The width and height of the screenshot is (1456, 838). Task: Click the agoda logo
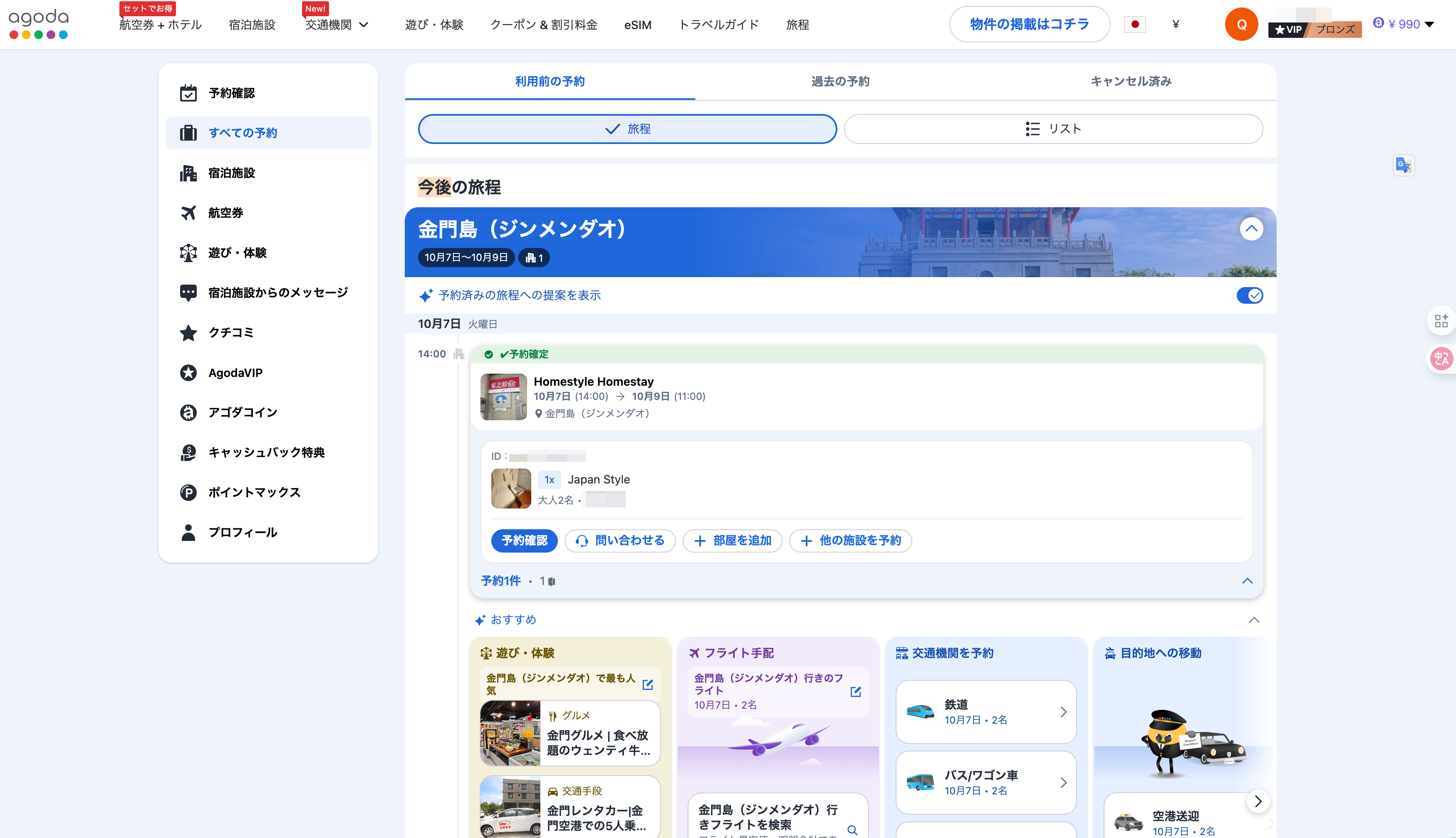(x=39, y=24)
